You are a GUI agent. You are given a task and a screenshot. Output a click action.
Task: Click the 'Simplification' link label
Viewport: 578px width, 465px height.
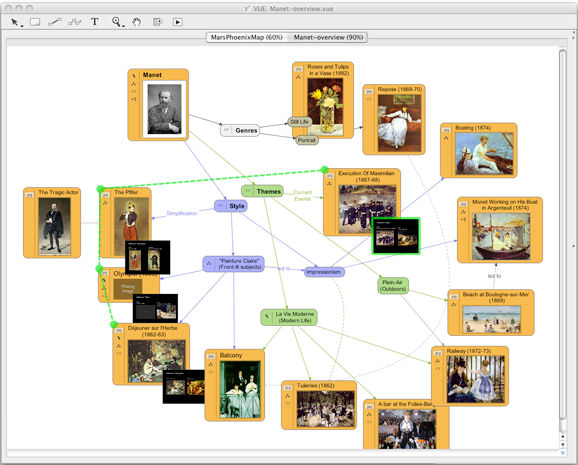pyautogui.click(x=181, y=213)
